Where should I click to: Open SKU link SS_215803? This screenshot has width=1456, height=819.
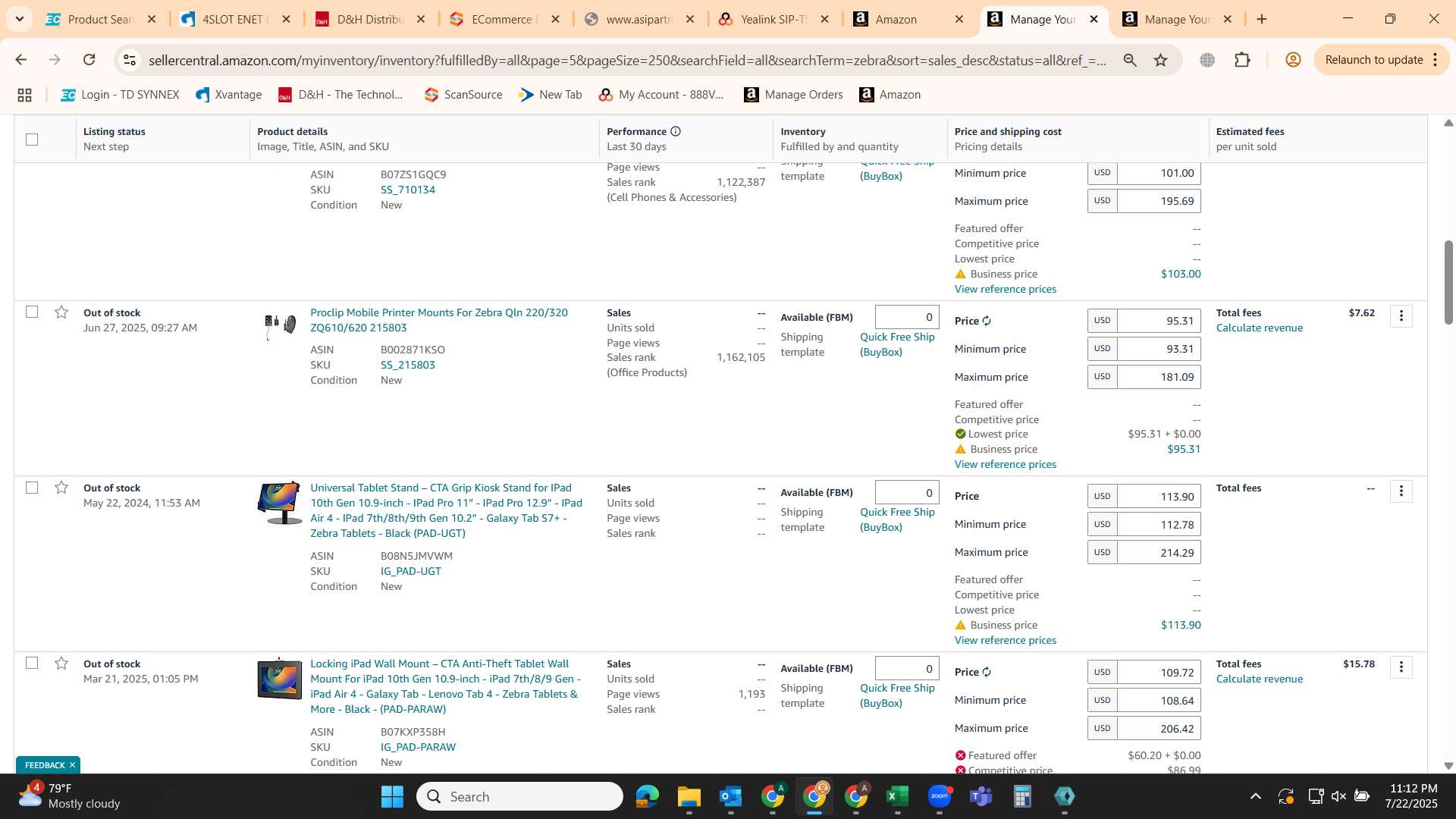[x=407, y=365]
